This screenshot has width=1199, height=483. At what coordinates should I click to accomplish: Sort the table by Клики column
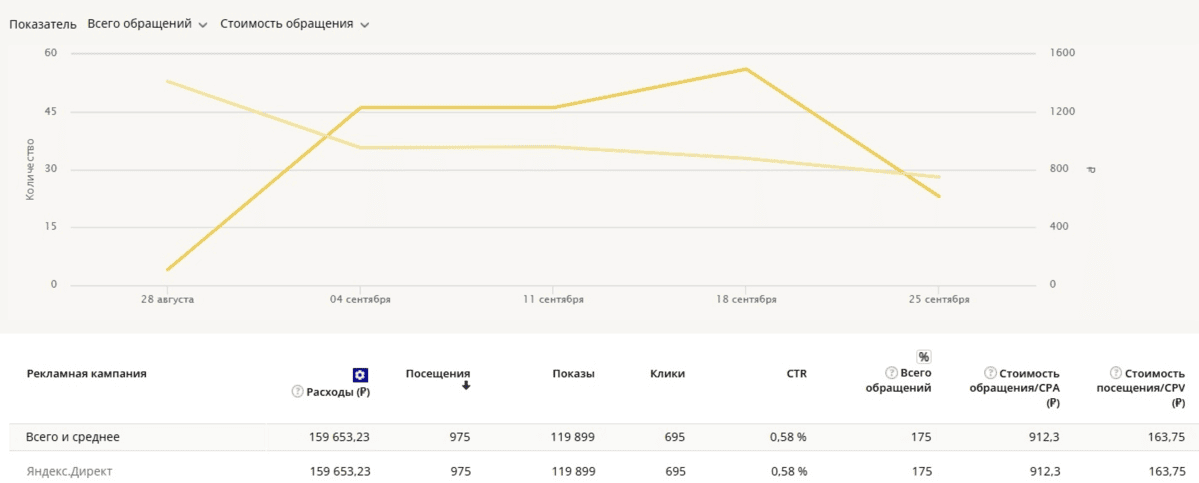coord(668,374)
